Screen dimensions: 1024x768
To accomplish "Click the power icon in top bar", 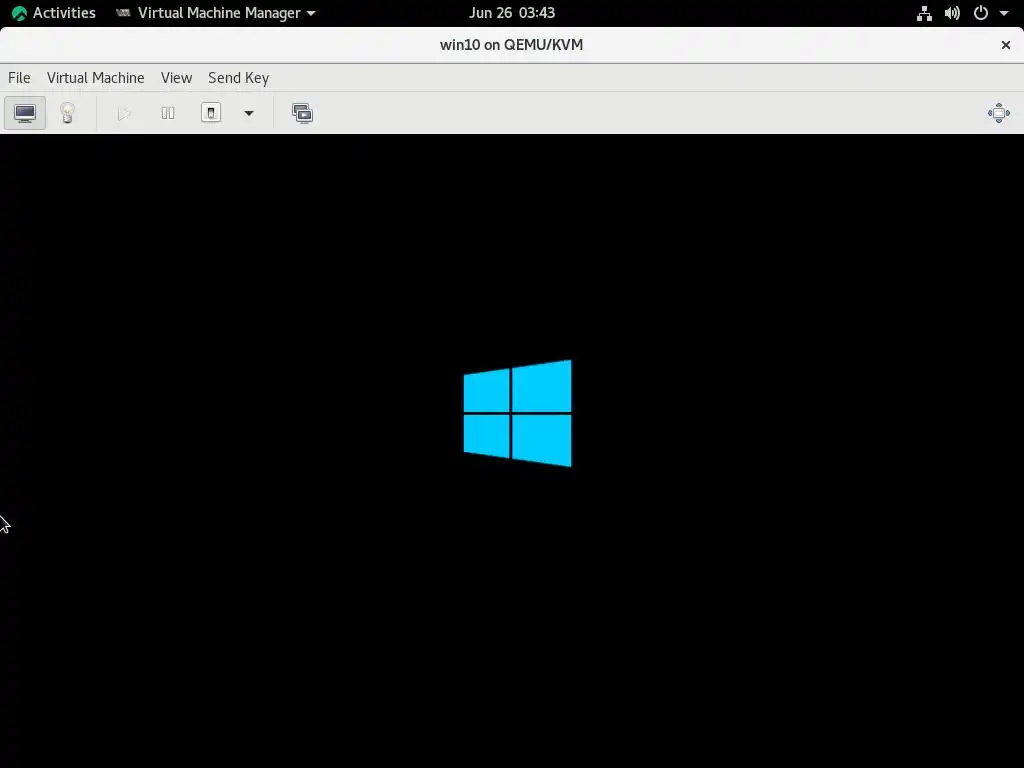I will [x=980, y=13].
